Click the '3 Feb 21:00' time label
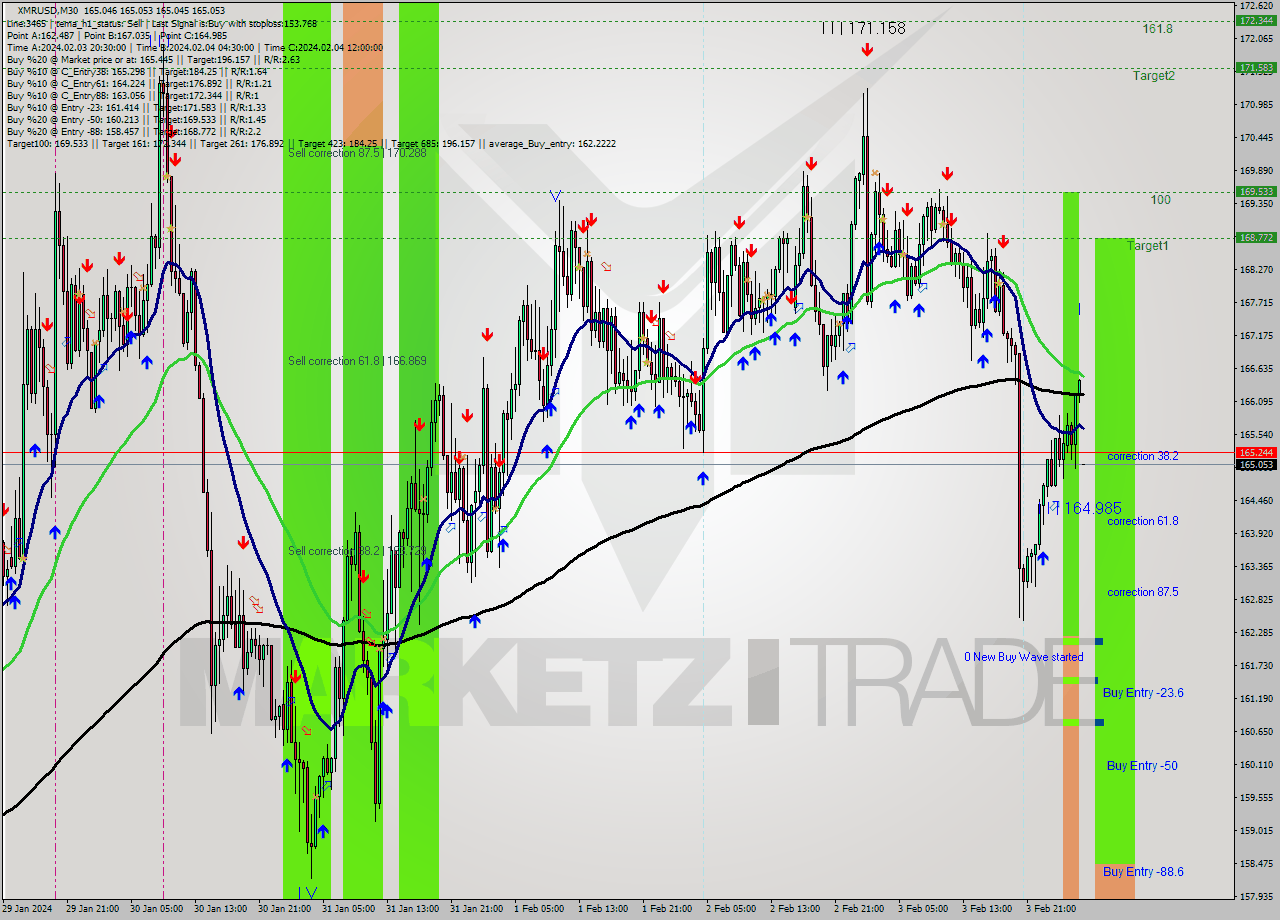The height and width of the screenshot is (920, 1280). [x=1050, y=909]
